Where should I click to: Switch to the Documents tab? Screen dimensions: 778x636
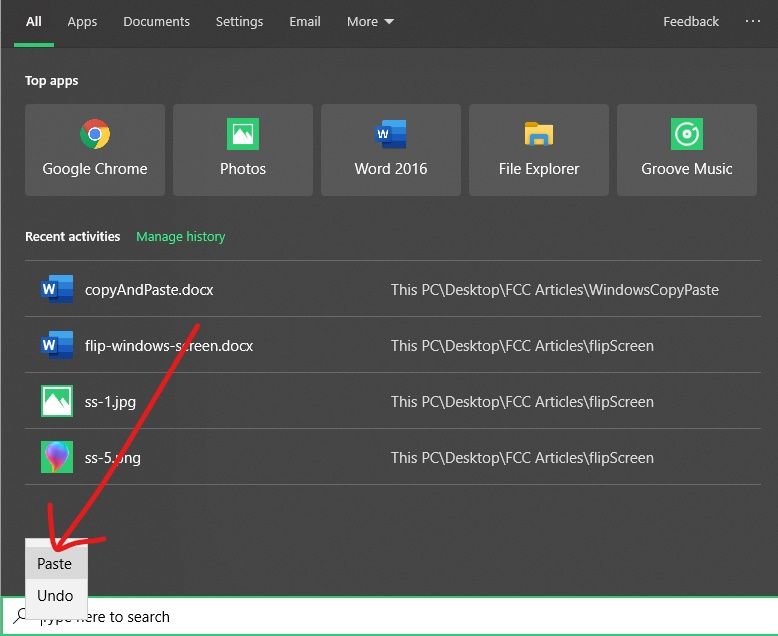coord(156,21)
